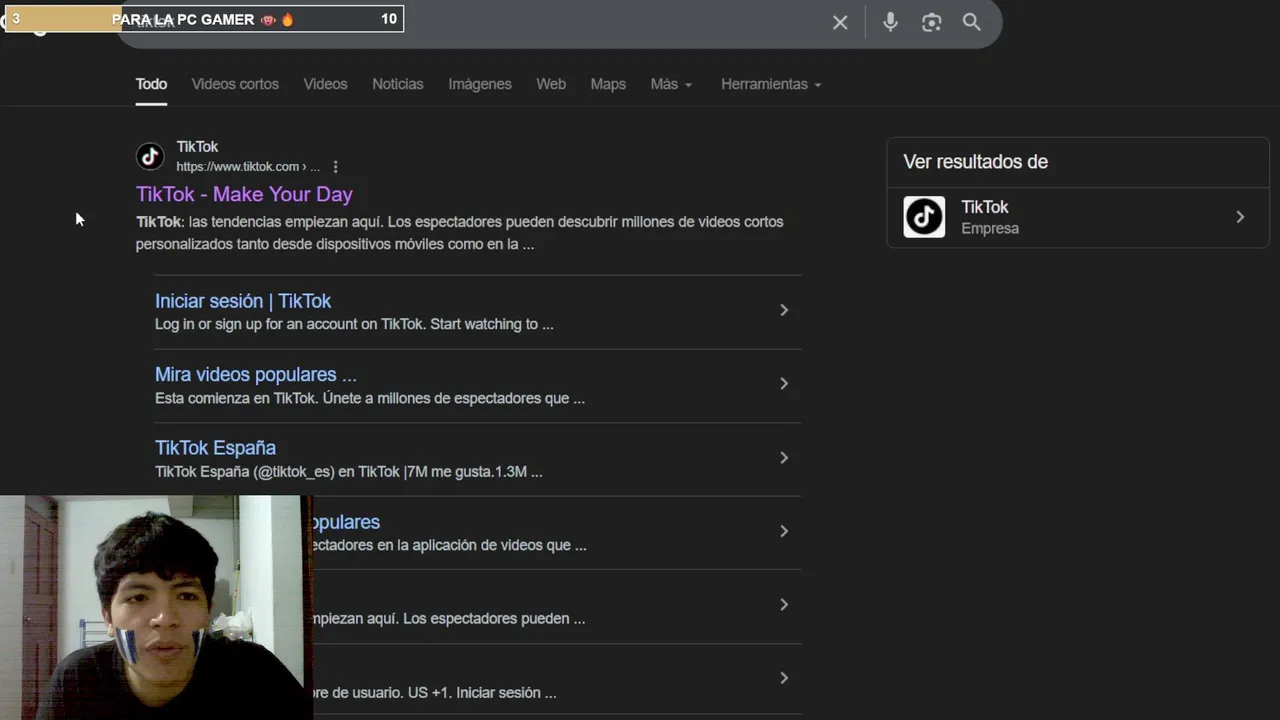The height and width of the screenshot is (720, 1280).
Task: Click the magnifying glass search icon
Action: click(x=972, y=22)
